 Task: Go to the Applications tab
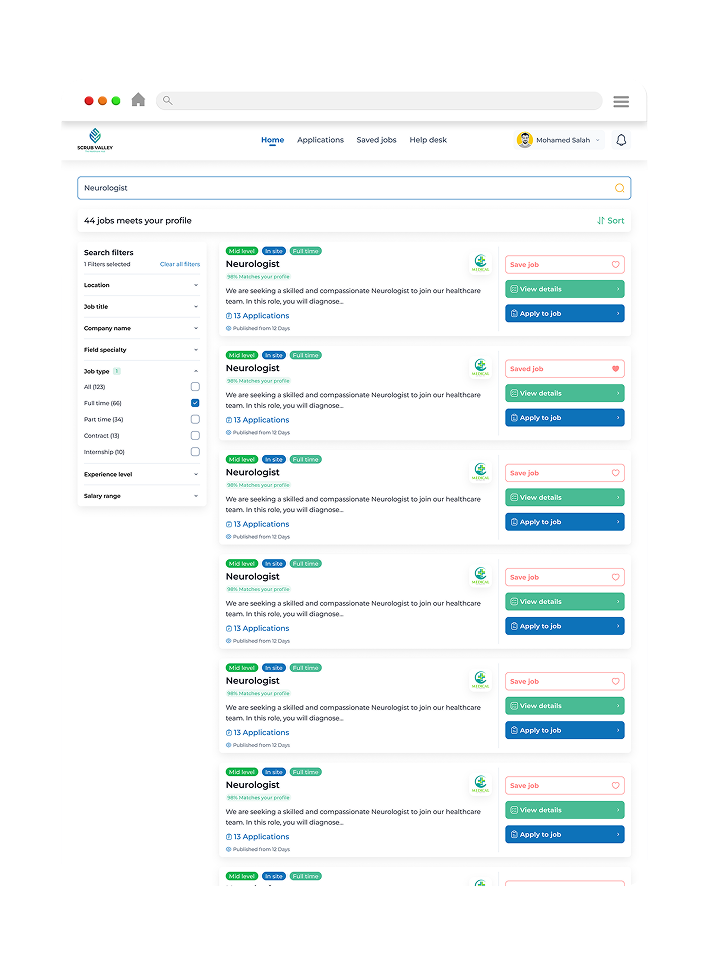click(320, 140)
